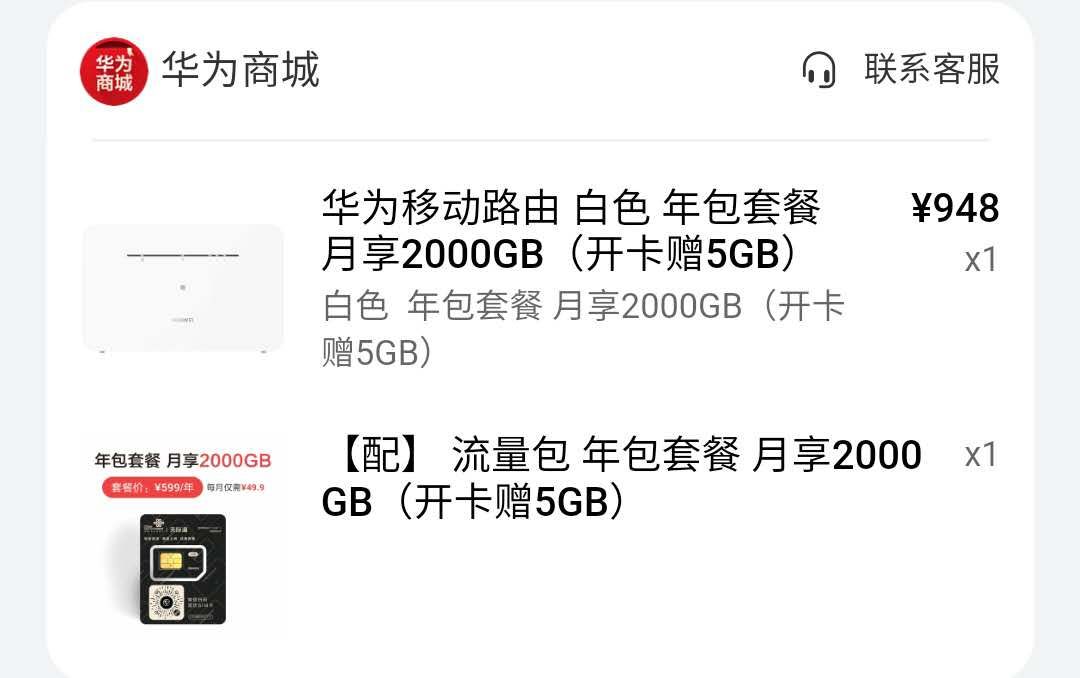Tap the 年包套餐 月享2000GB banner heading
This screenshot has width=1080, height=678.
pyautogui.click(x=183, y=460)
